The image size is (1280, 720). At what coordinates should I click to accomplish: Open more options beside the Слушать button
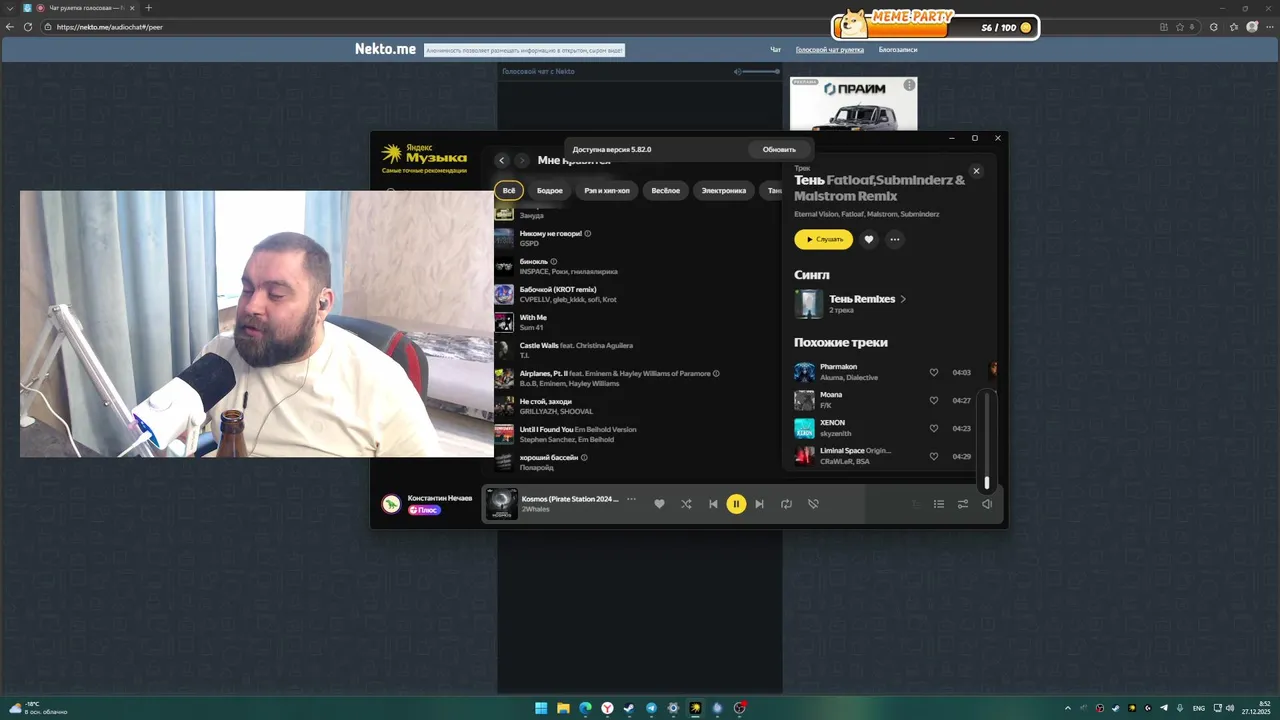tap(895, 239)
